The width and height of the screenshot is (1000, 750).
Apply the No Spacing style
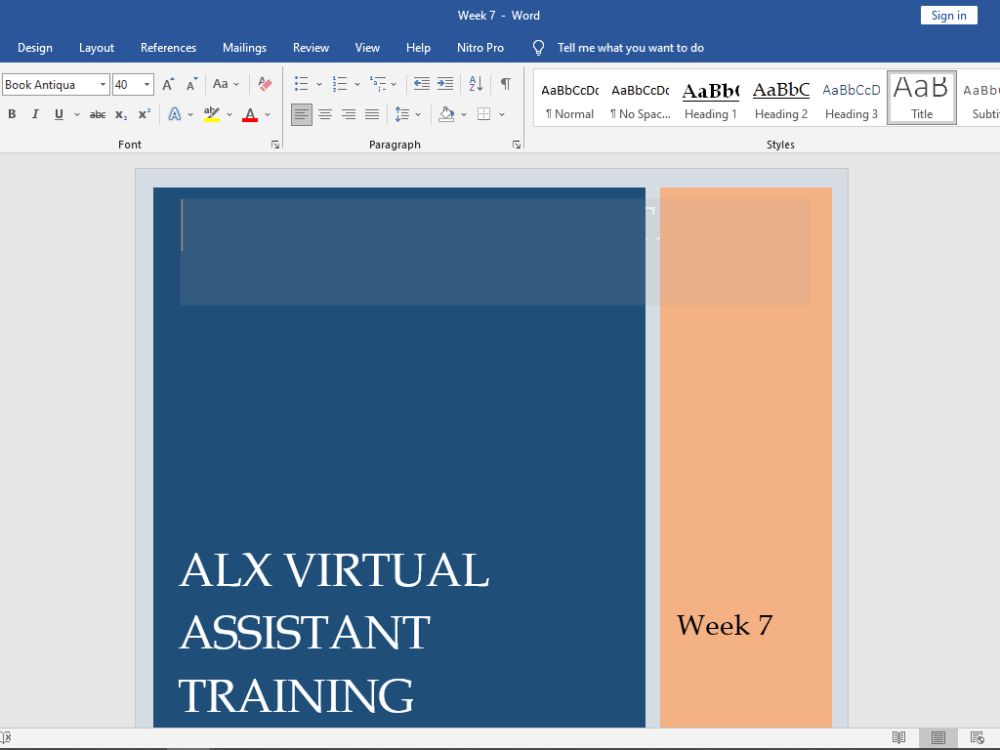640,99
